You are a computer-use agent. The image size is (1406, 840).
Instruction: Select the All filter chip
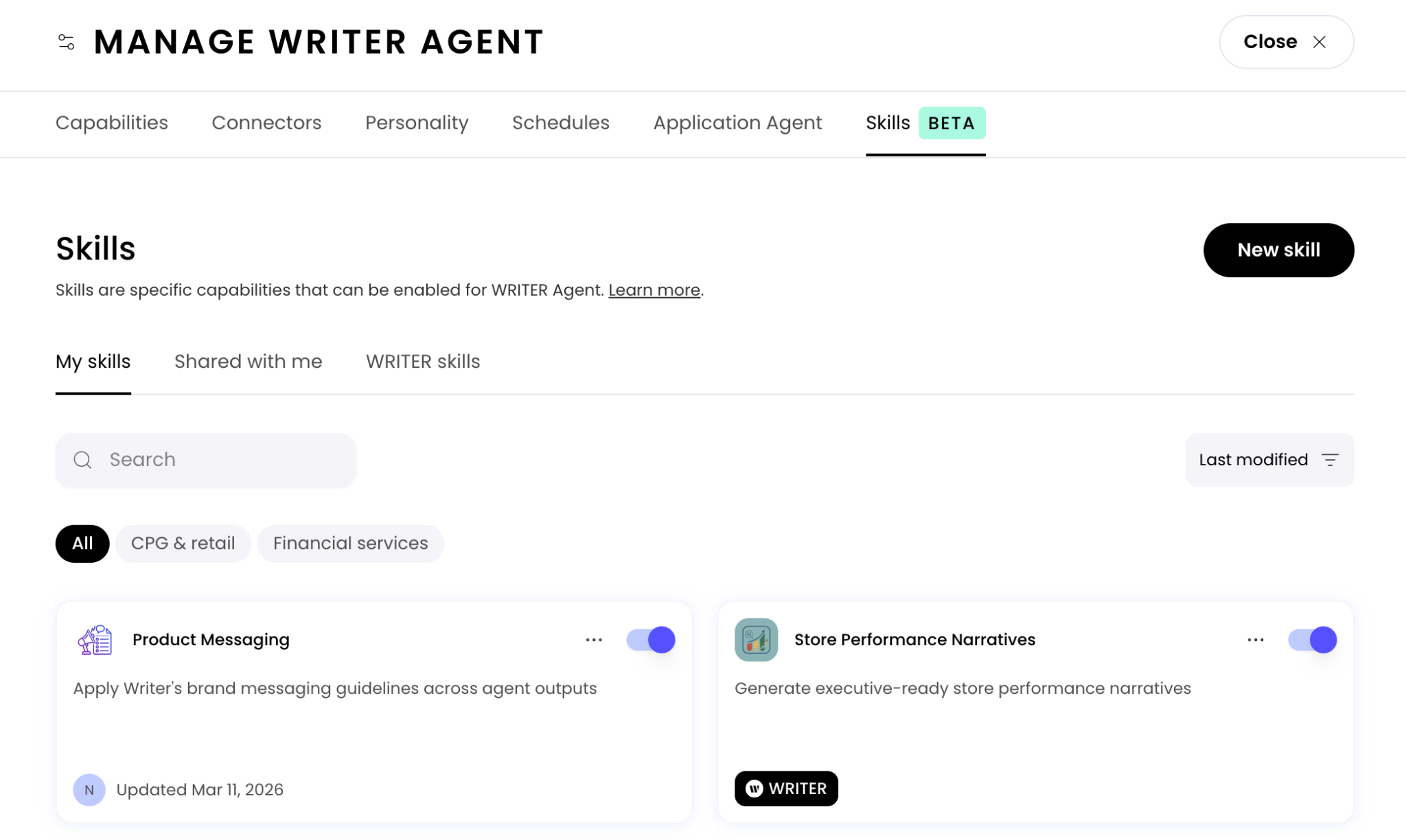point(82,544)
